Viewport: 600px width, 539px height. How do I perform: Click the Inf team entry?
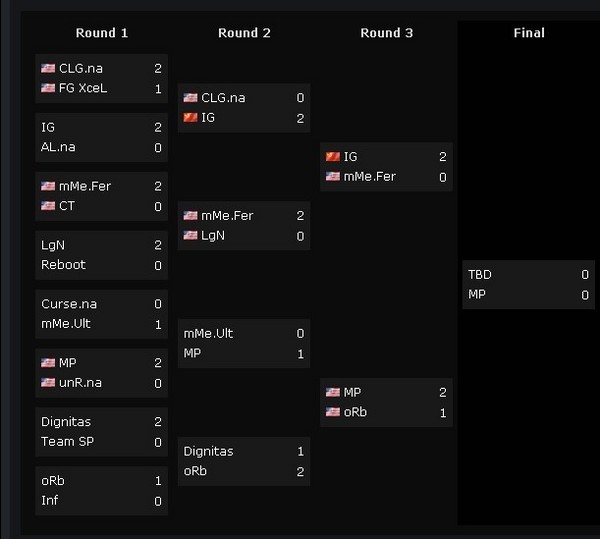(x=49, y=501)
